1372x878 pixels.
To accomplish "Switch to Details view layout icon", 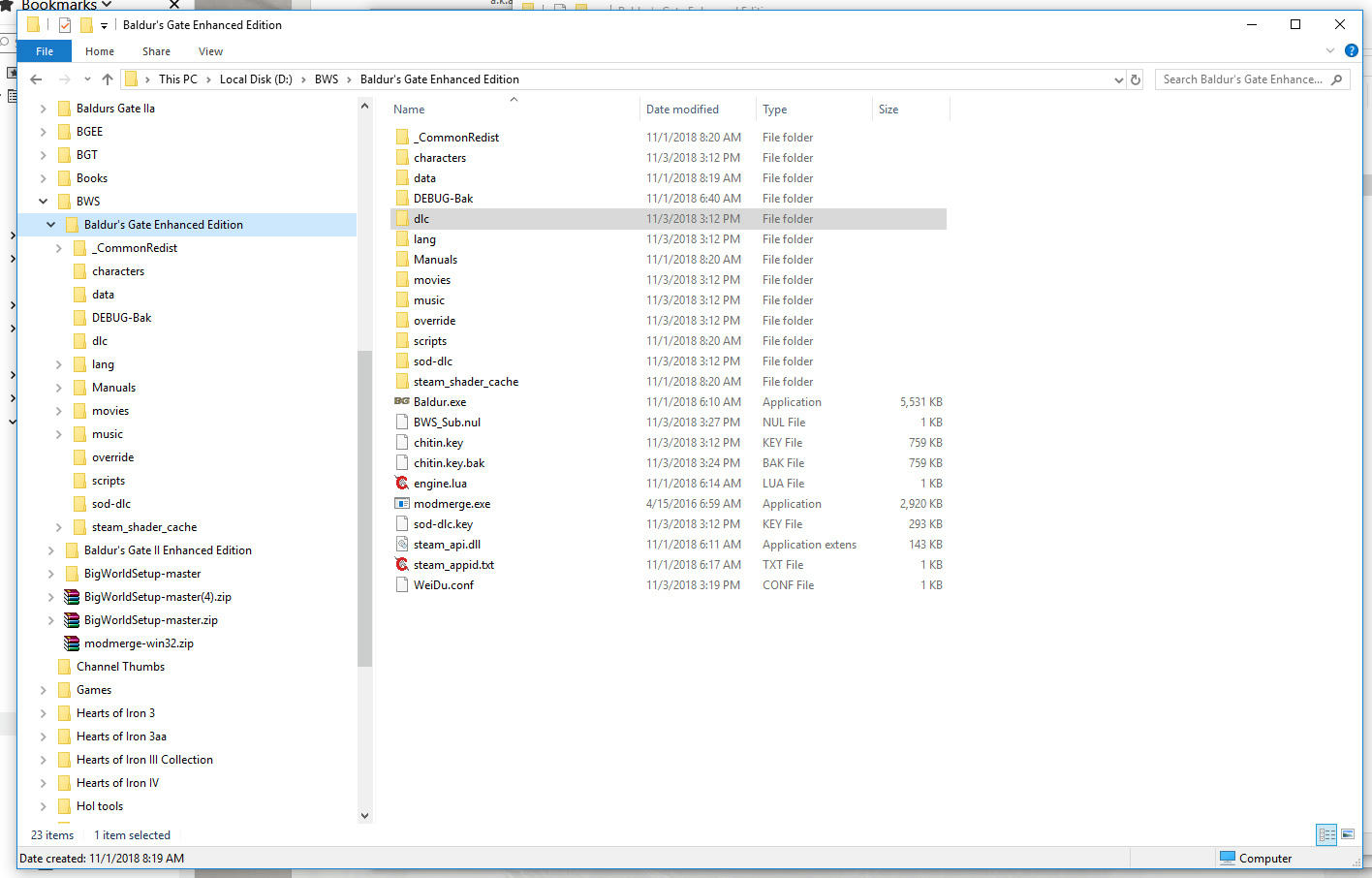I will [x=1326, y=834].
